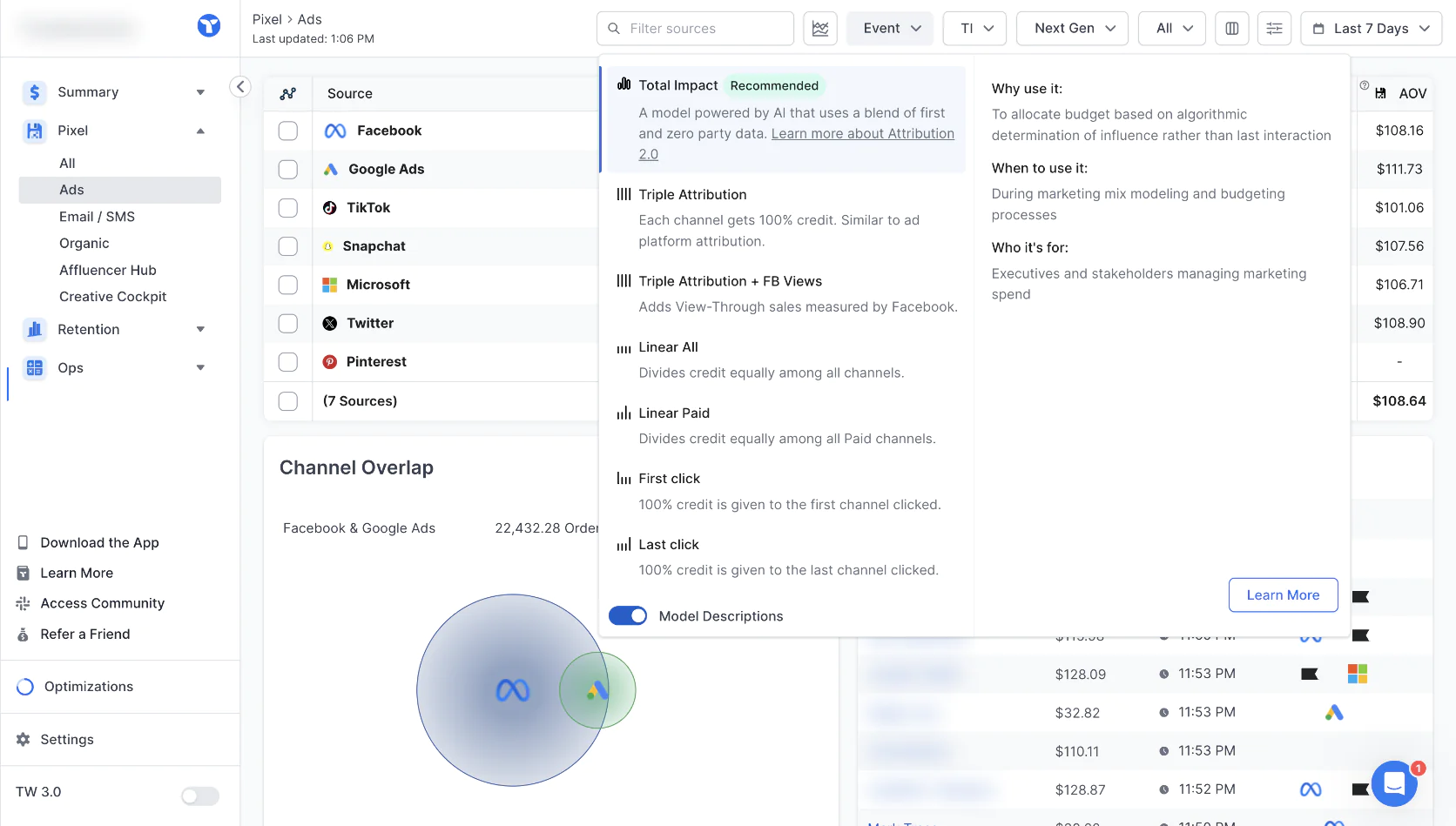Collapse the sidebar with the arrow button
The image size is (1456, 826).
click(240, 86)
